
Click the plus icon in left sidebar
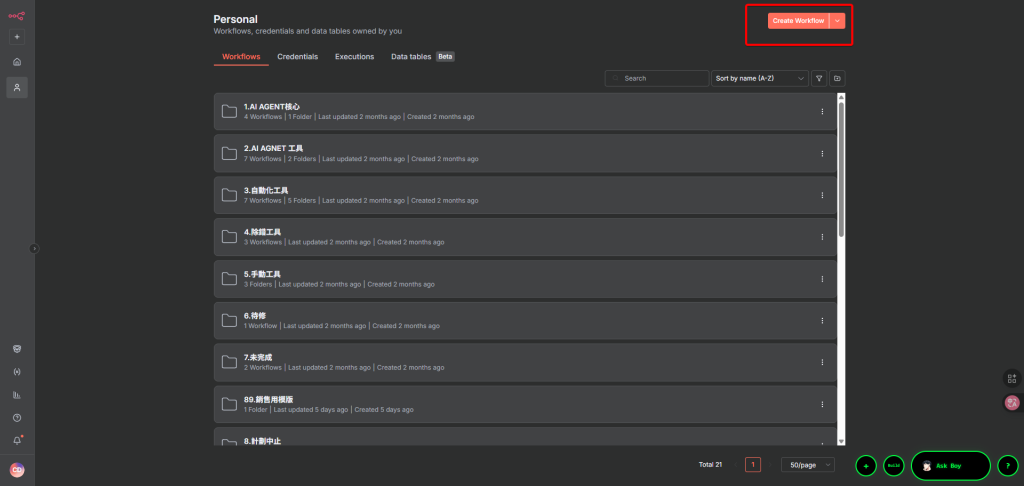(17, 37)
